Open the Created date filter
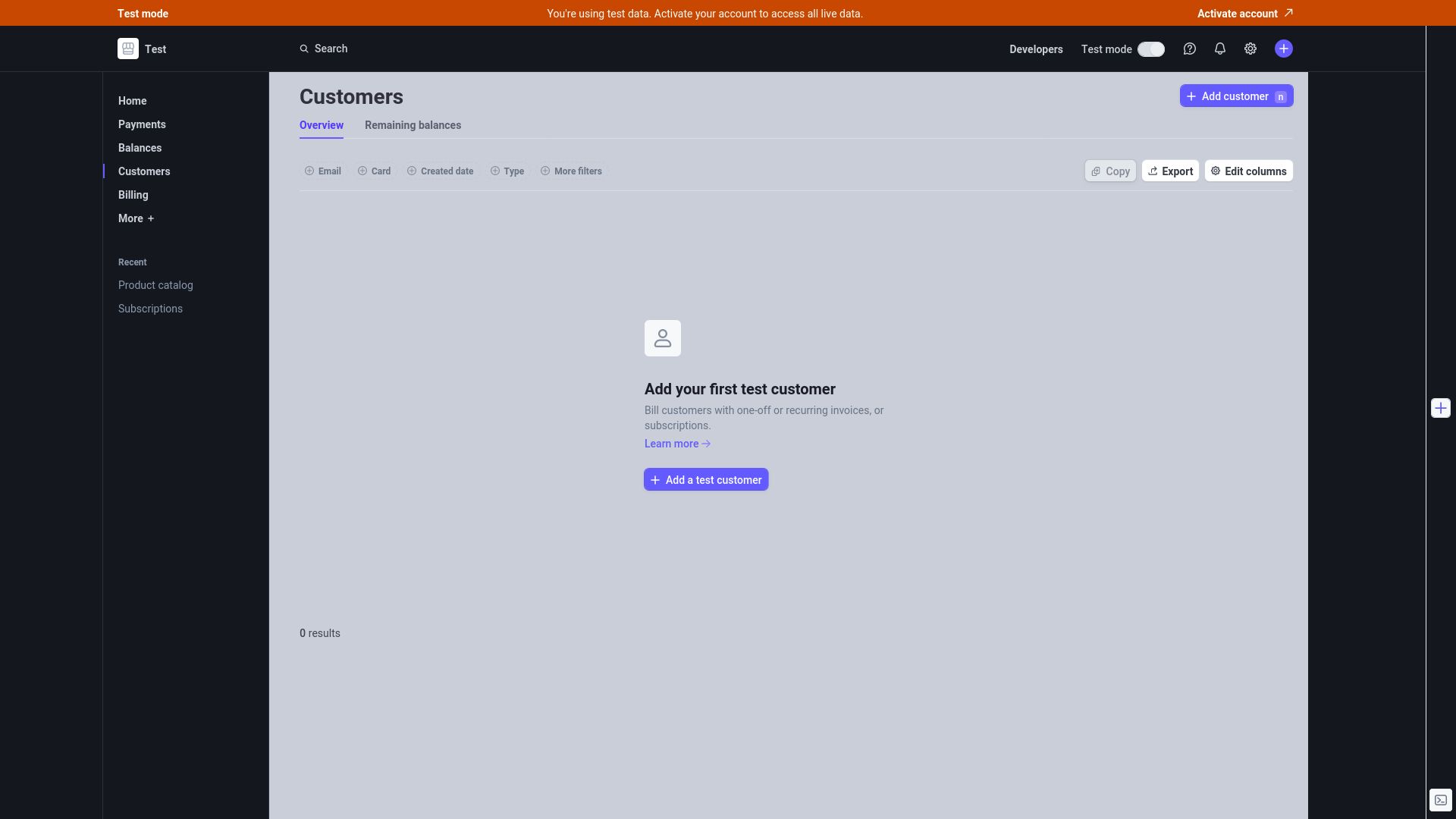1456x819 pixels. pyautogui.click(x=440, y=171)
